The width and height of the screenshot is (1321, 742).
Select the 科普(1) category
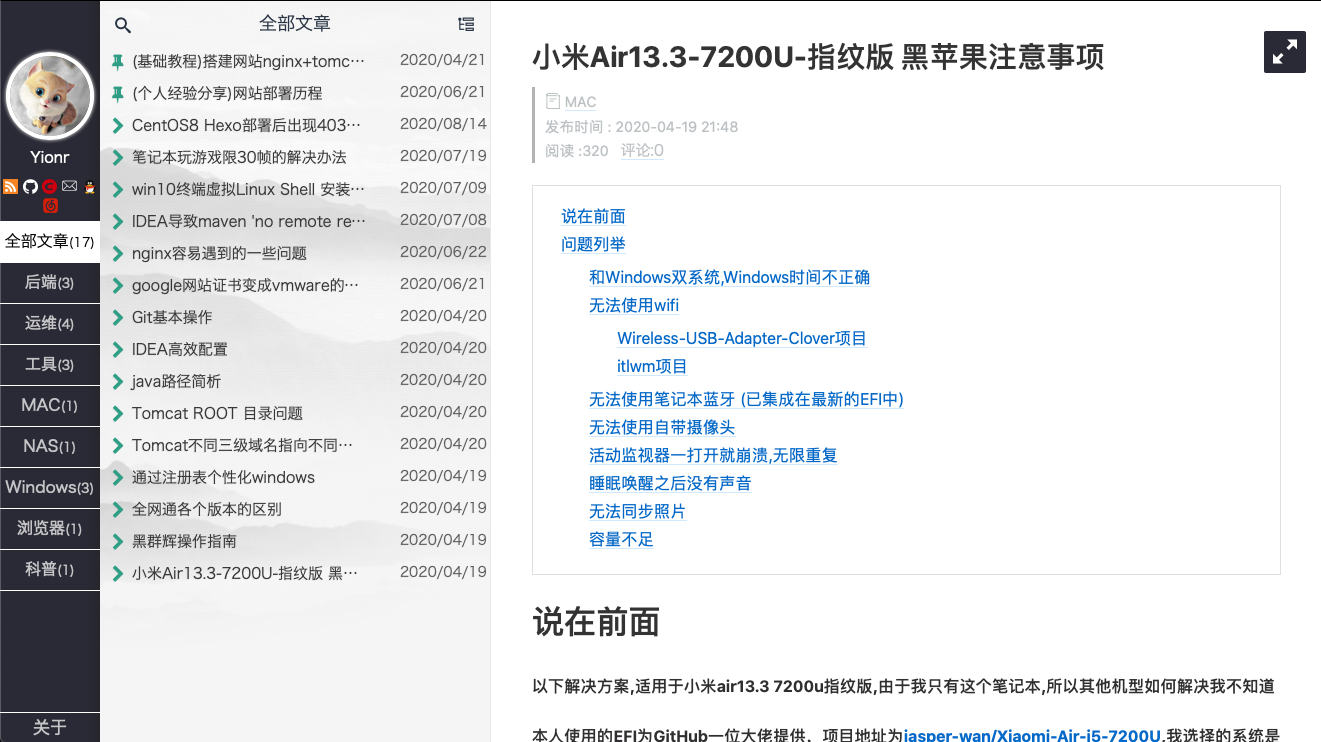click(x=50, y=570)
